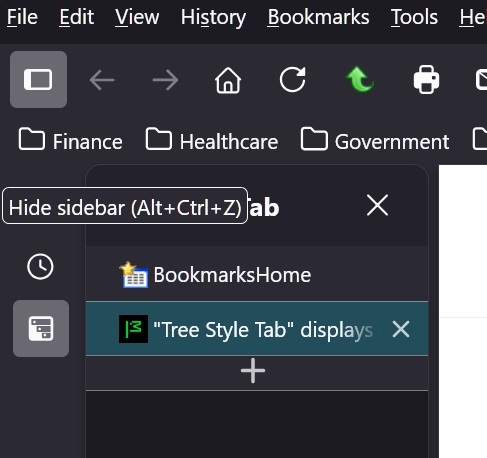Go back with the left arrow

pyautogui.click(x=102, y=80)
